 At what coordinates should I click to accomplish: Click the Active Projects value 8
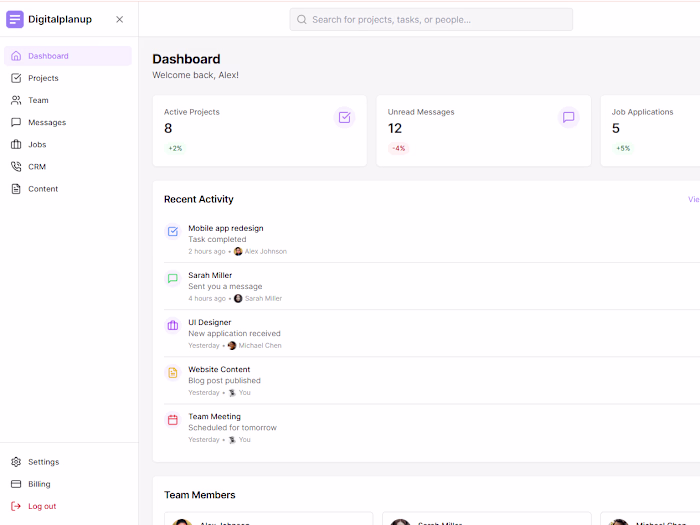tap(168, 129)
